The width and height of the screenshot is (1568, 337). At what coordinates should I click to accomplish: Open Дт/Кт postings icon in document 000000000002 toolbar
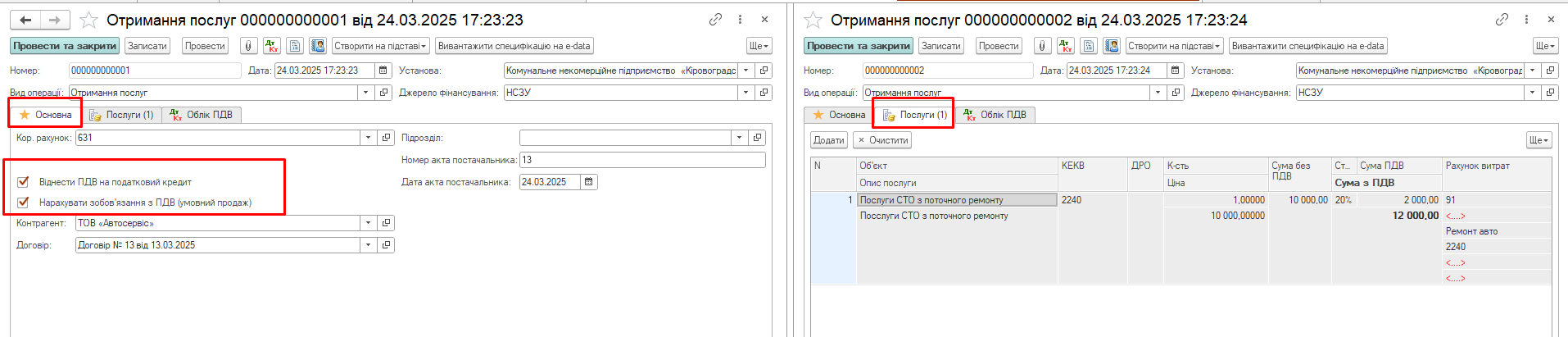pyautogui.click(x=1065, y=46)
